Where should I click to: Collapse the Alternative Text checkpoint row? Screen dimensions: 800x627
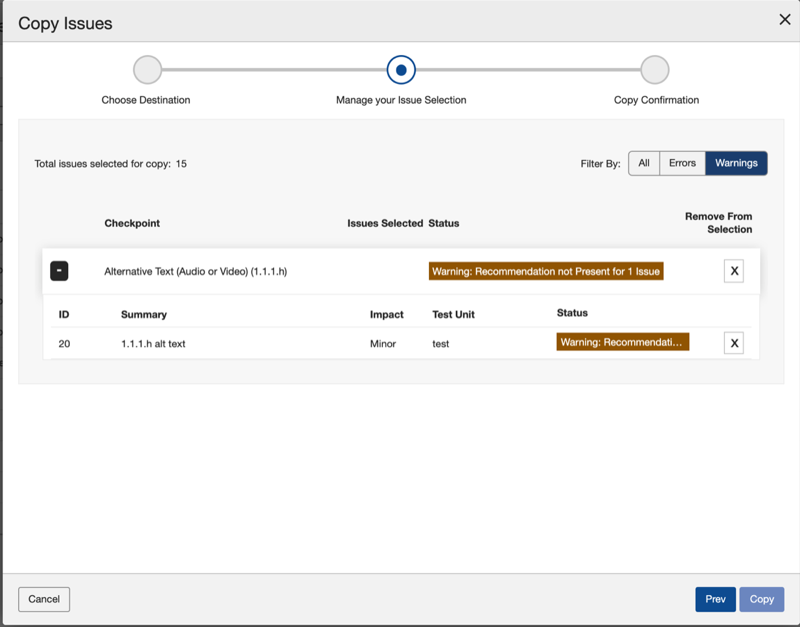click(x=59, y=271)
